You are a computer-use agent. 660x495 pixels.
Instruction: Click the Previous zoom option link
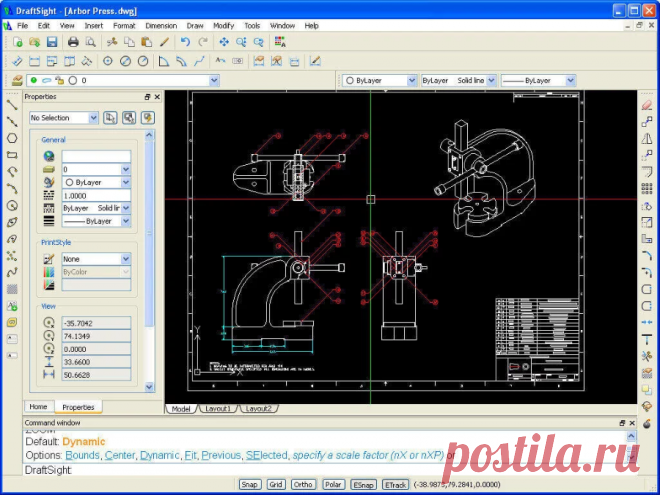[x=221, y=455]
